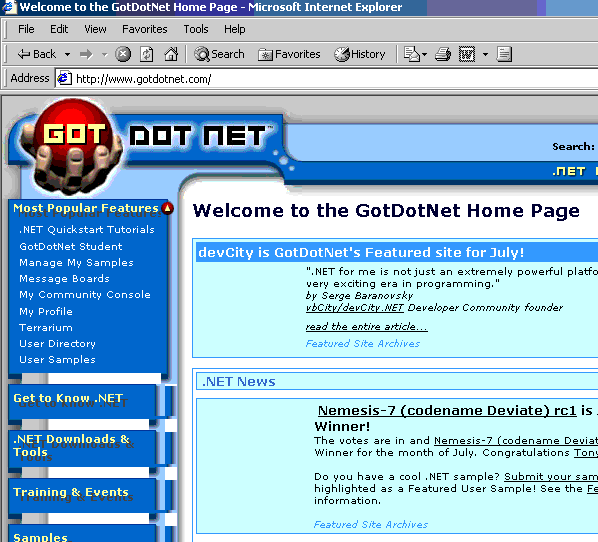Open the Search pane button

[x=219, y=54]
